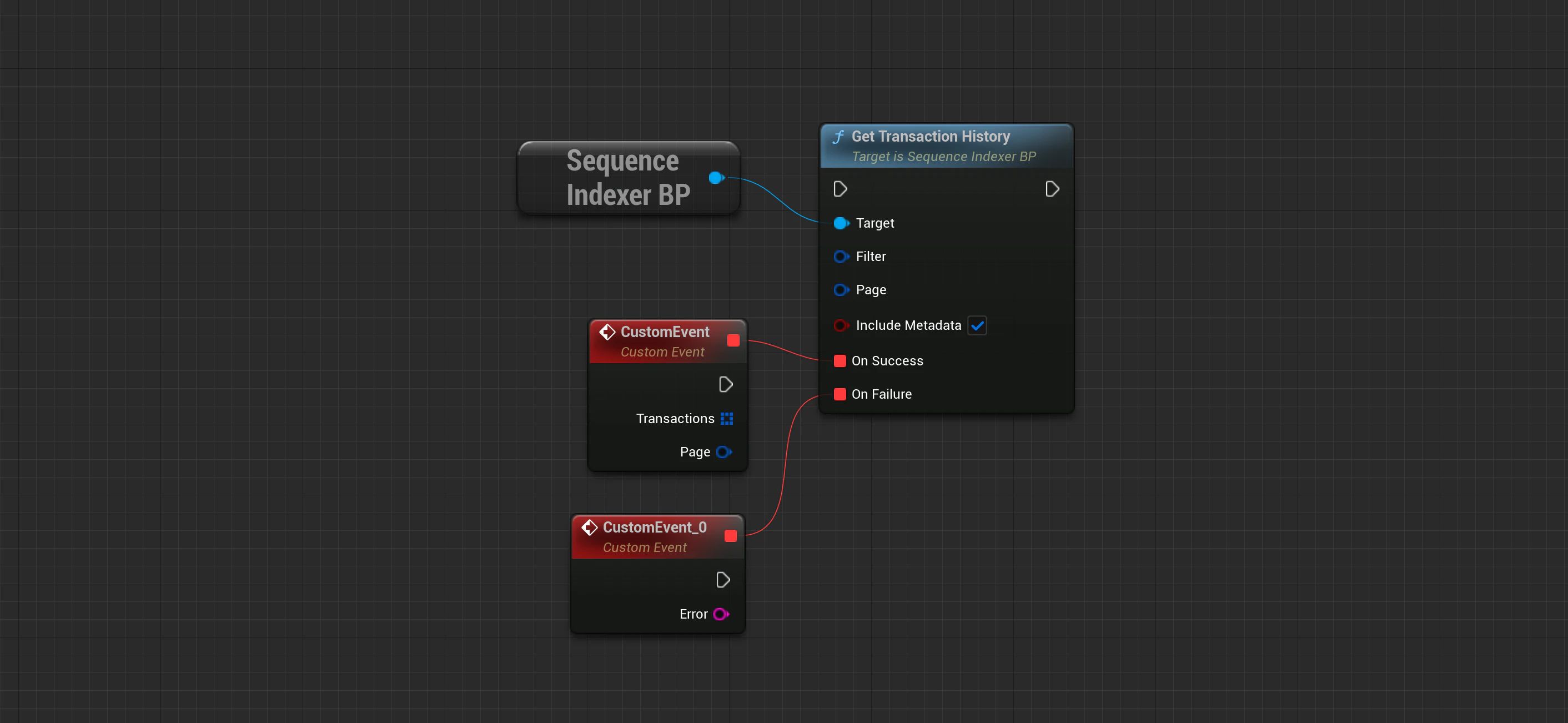Click the Sequence Indexer BP output pin
Screen dimensions: 1568x723
point(716,178)
